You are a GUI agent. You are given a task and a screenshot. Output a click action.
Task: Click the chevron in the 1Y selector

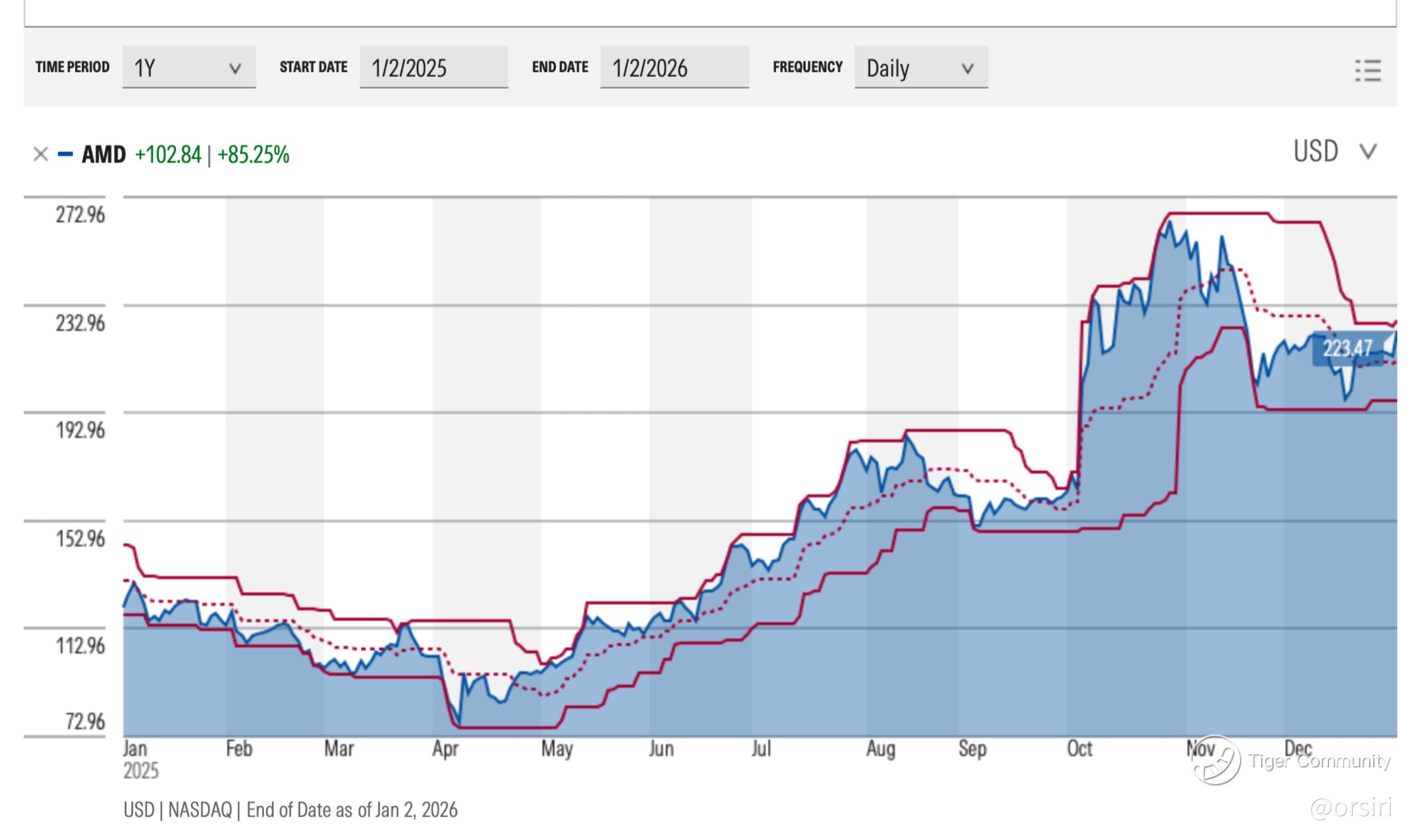point(235,69)
